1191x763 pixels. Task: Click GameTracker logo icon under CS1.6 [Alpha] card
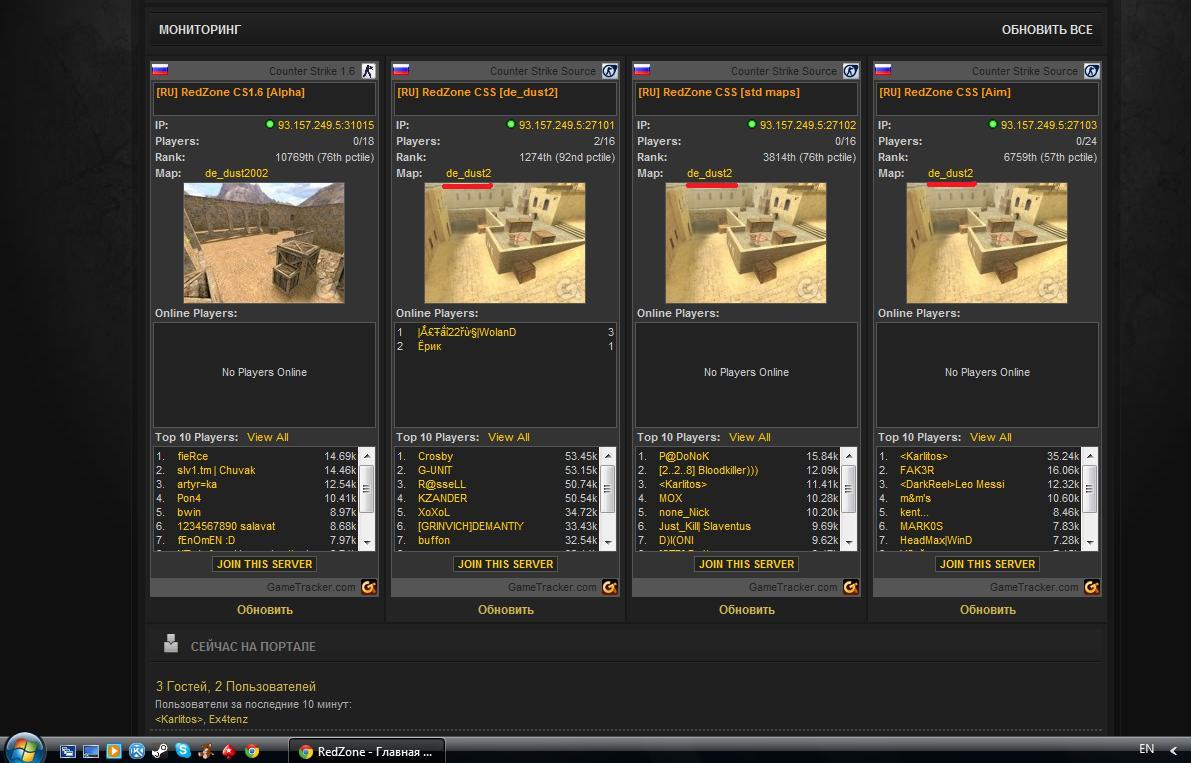(368, 587)
